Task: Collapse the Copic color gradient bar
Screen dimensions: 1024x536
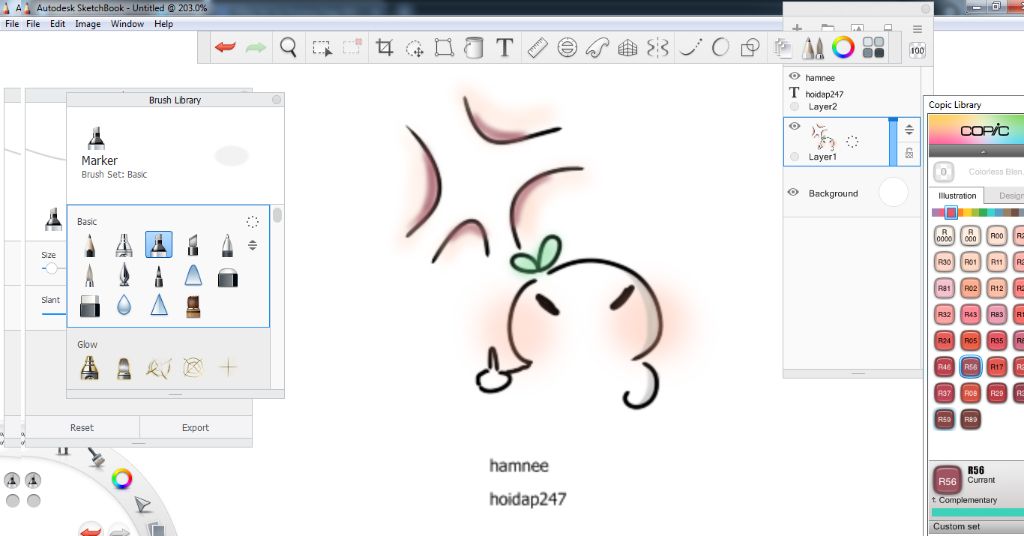Action: [983, 152]
